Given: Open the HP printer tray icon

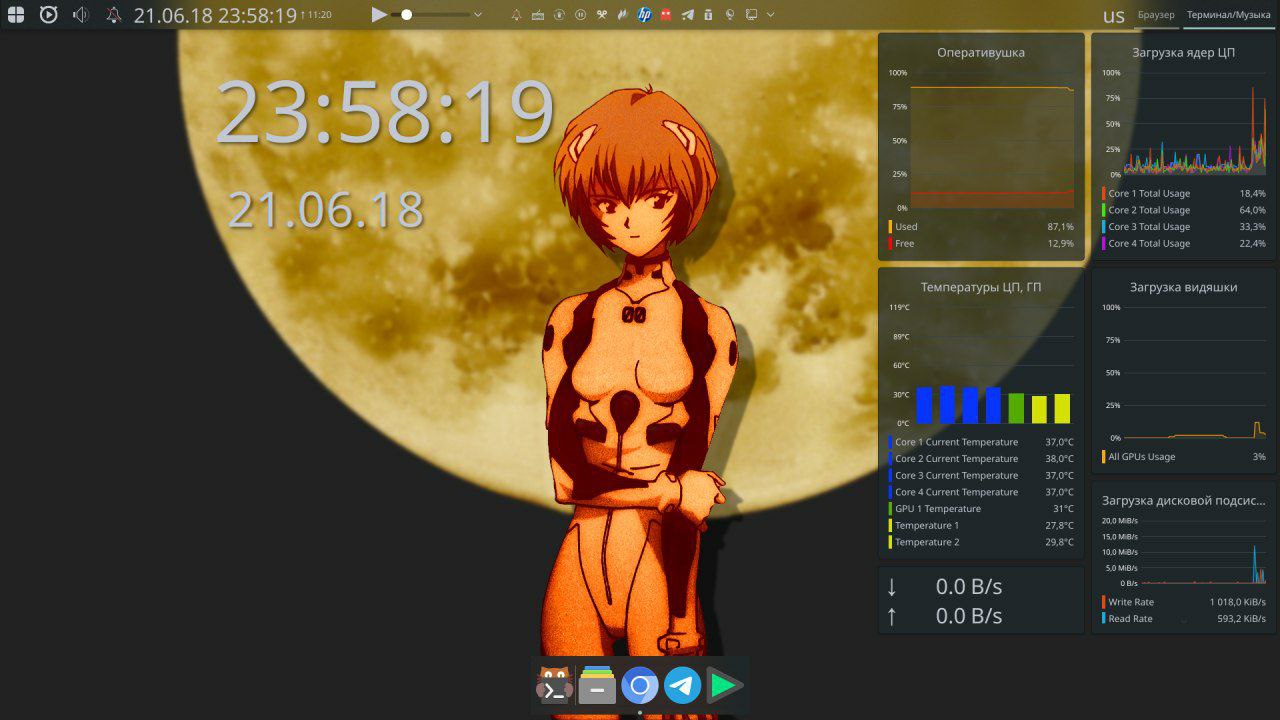Looking at the screenshot, I should tap(644, 15).
